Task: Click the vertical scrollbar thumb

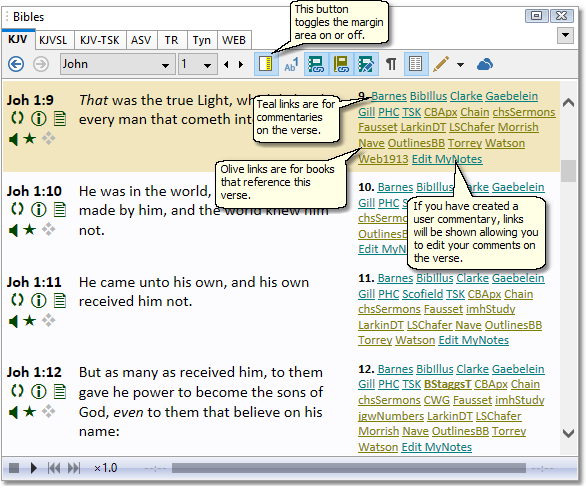Action: pos(568,171)
